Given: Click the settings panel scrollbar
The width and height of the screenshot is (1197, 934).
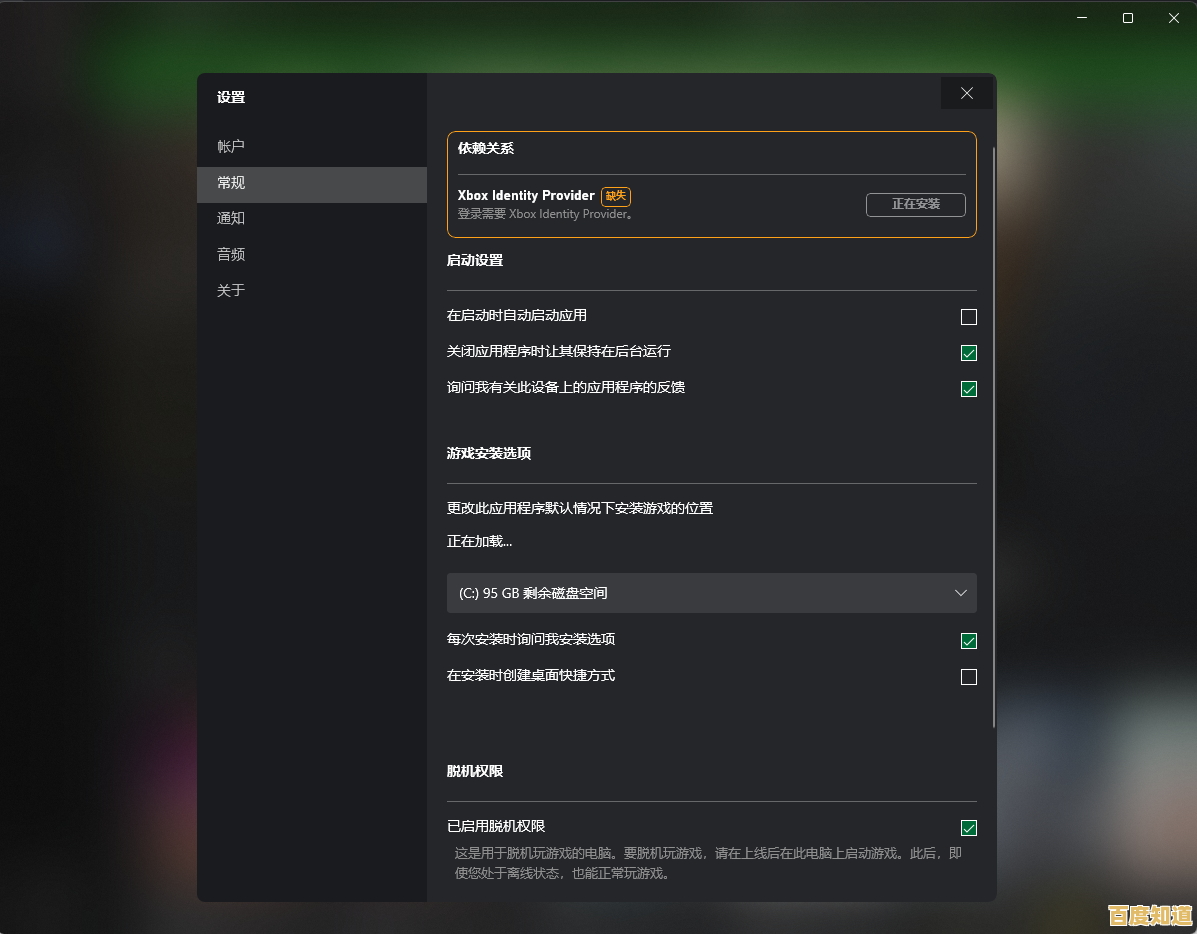Looking at the screenshot, I should pyautogui.click(x=991, y=430).
